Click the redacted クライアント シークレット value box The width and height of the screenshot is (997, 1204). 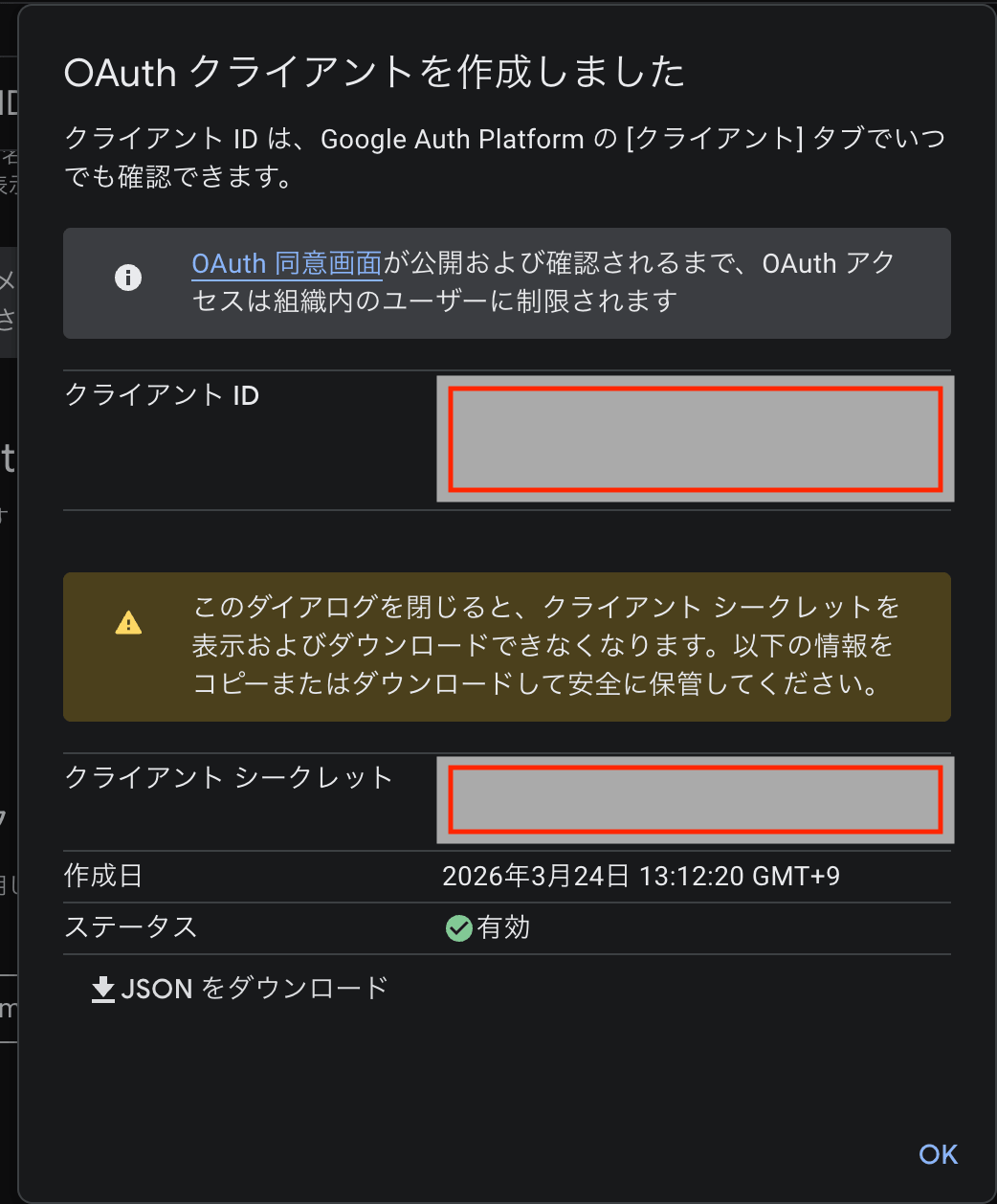696,799
